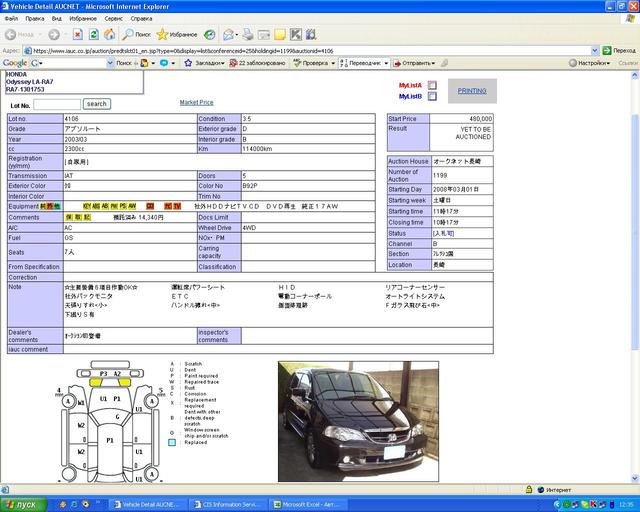Viewport: 640px width, 512px height.
Task: Open Google search box dropdown arrow
Action: (x=110, y=63)
